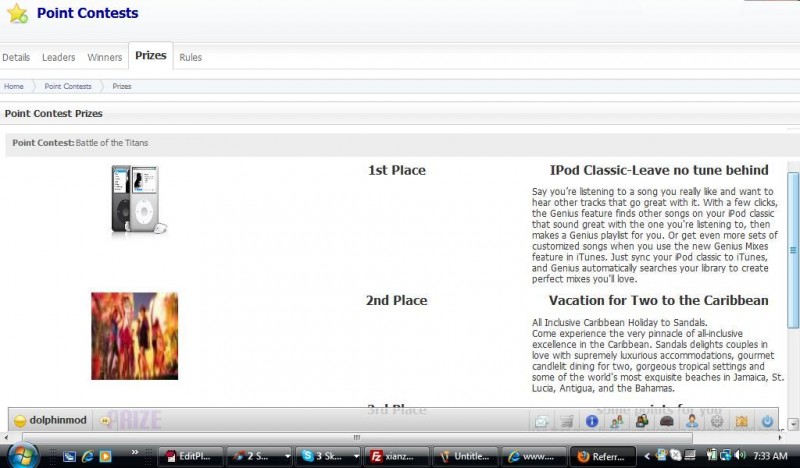This screenshot has width=800, height=468.
Task: Click the blue power logout icon
Action: click(x=767, y=421)
